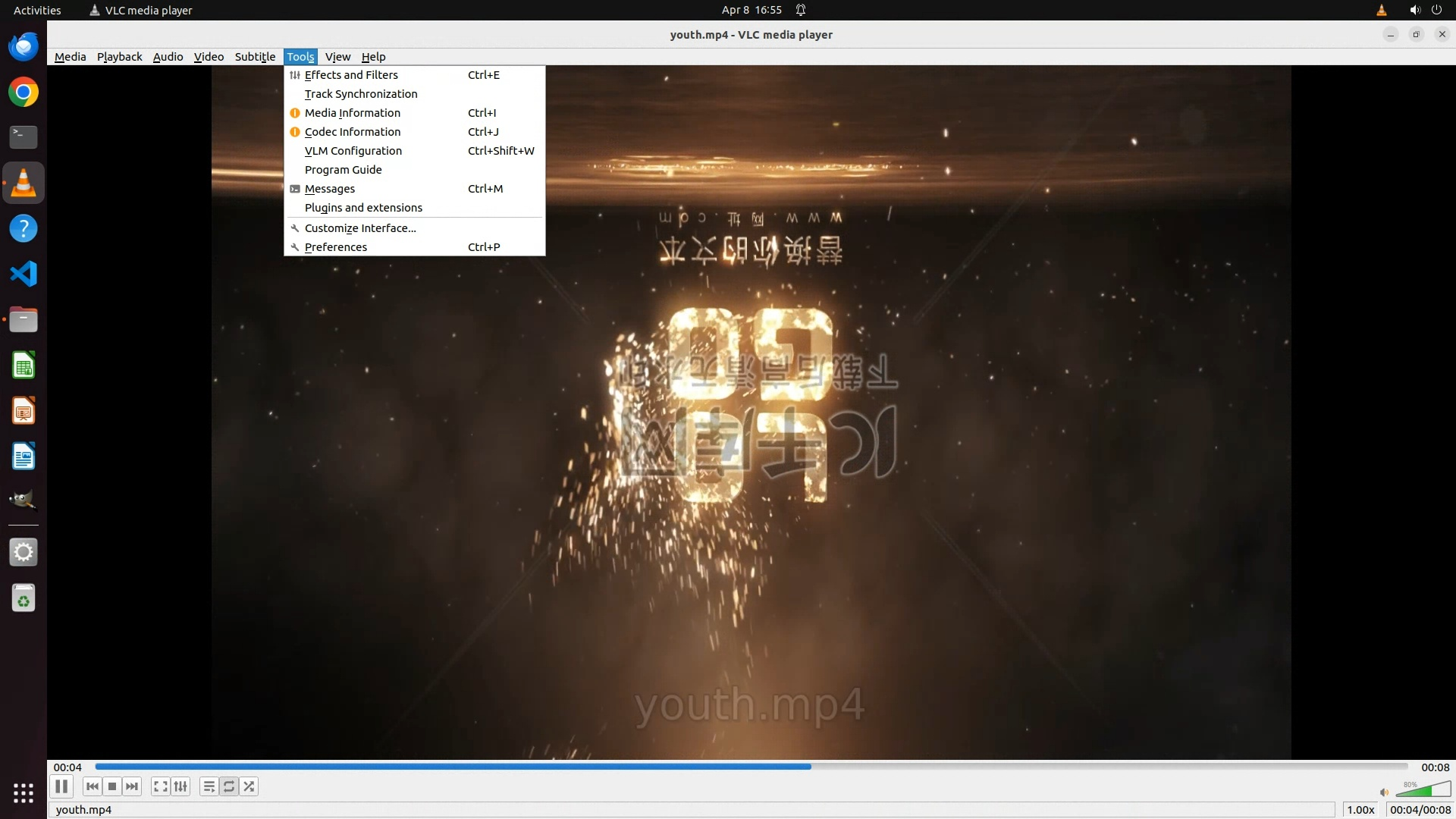Select Effects and Filters menu entry

pos(351,75)
